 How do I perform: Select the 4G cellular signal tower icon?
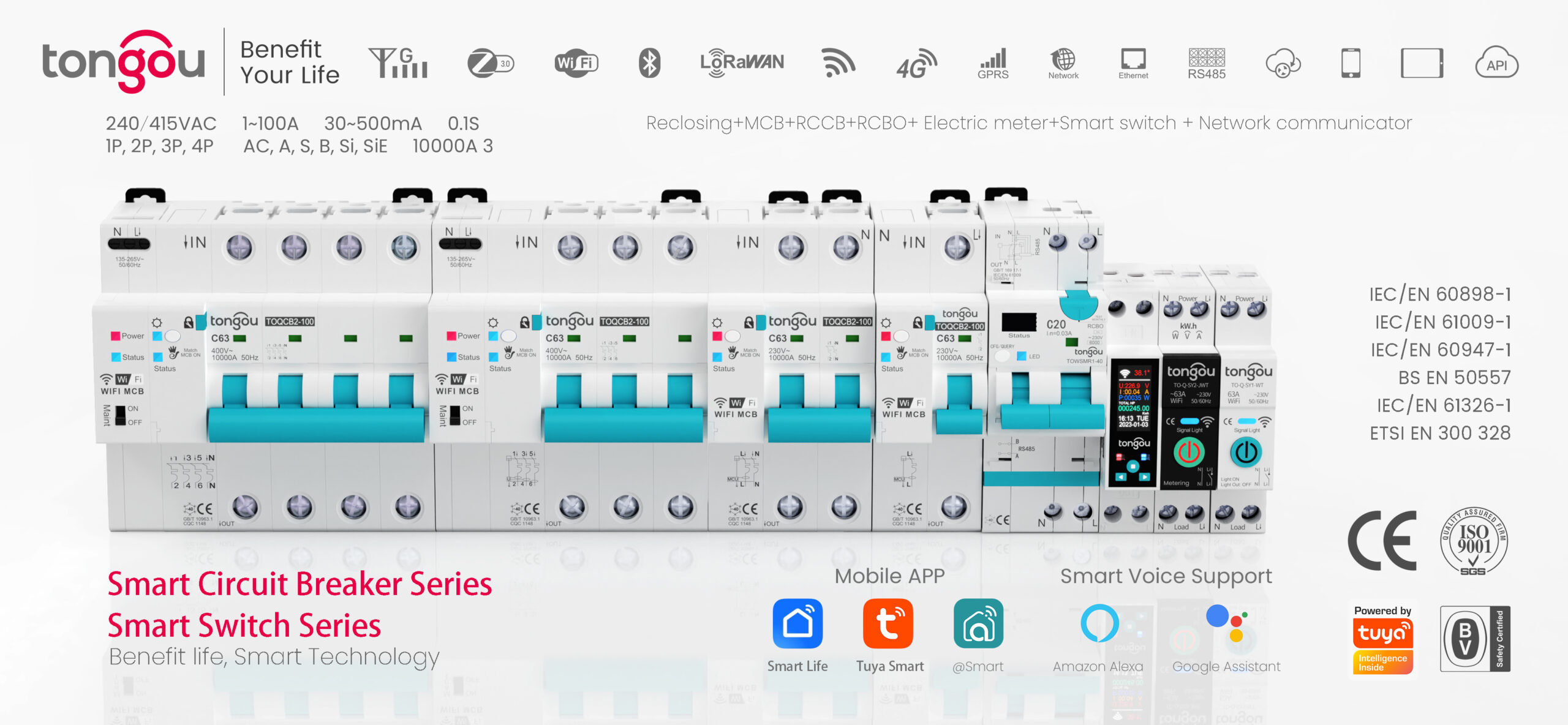(x=398, y=62)
